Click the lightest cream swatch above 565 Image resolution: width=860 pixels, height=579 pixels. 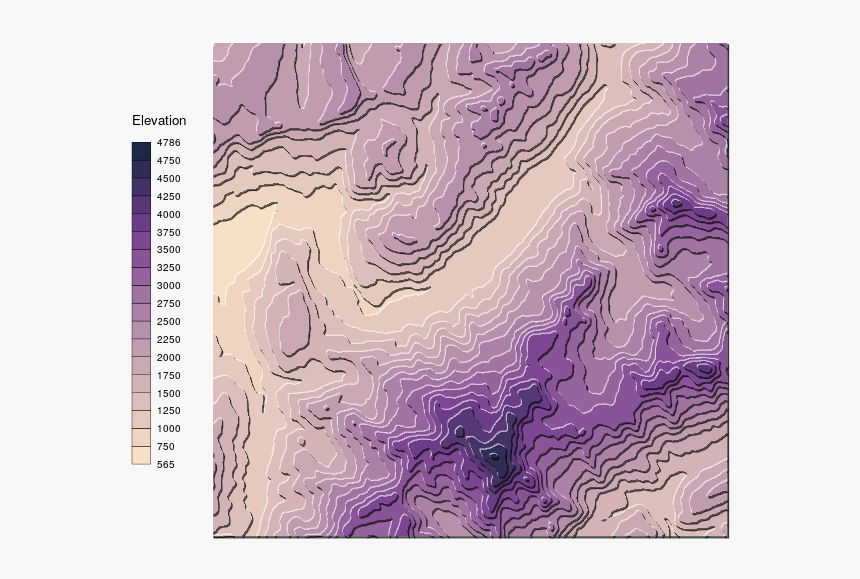(x=141, y=456)
